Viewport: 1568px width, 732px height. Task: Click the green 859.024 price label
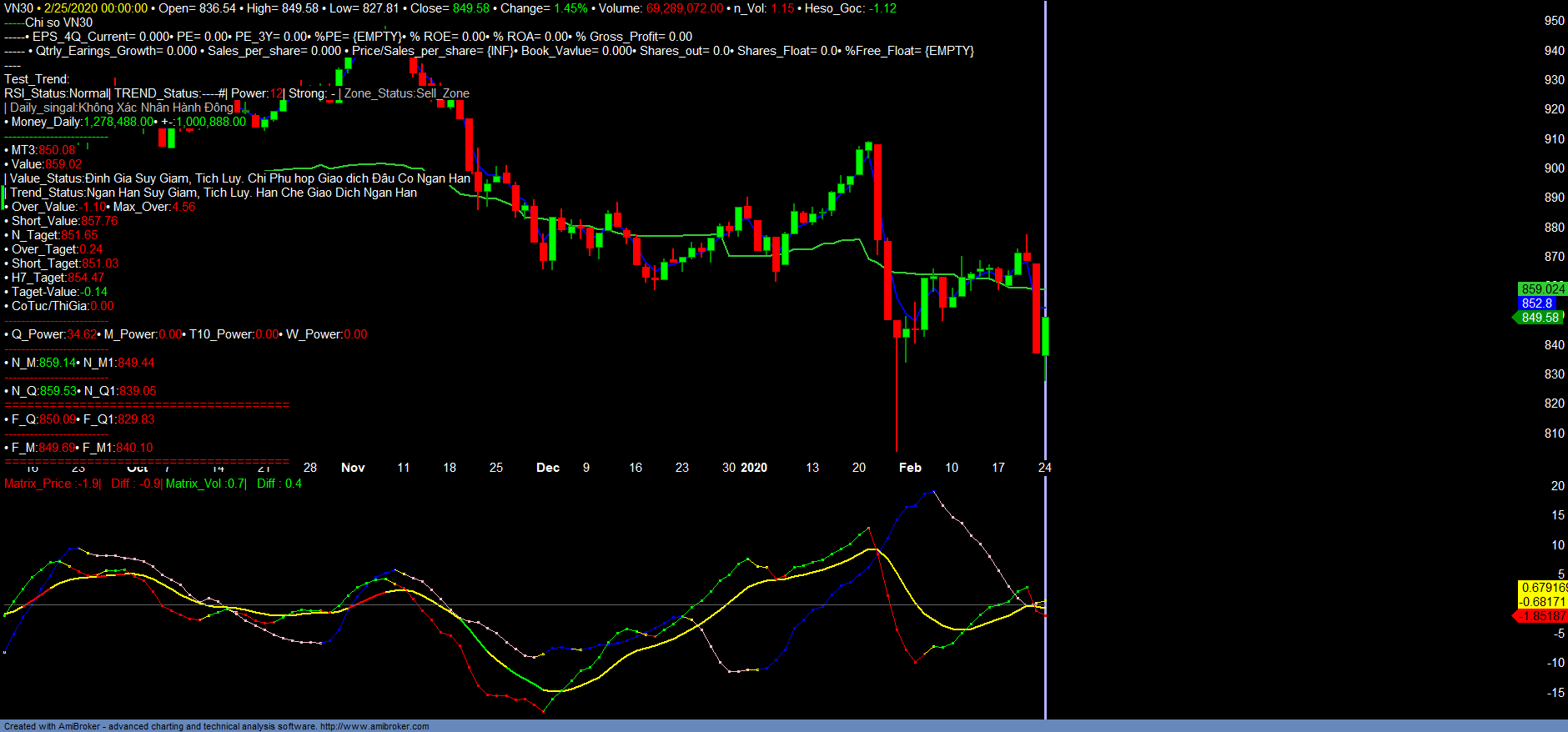tap(1542, 289)
